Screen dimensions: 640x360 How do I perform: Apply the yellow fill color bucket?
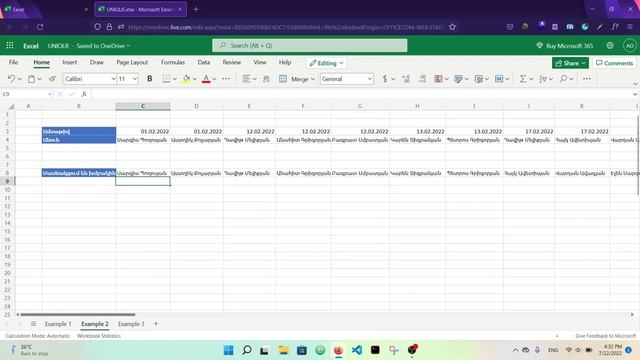pos(186,79)
